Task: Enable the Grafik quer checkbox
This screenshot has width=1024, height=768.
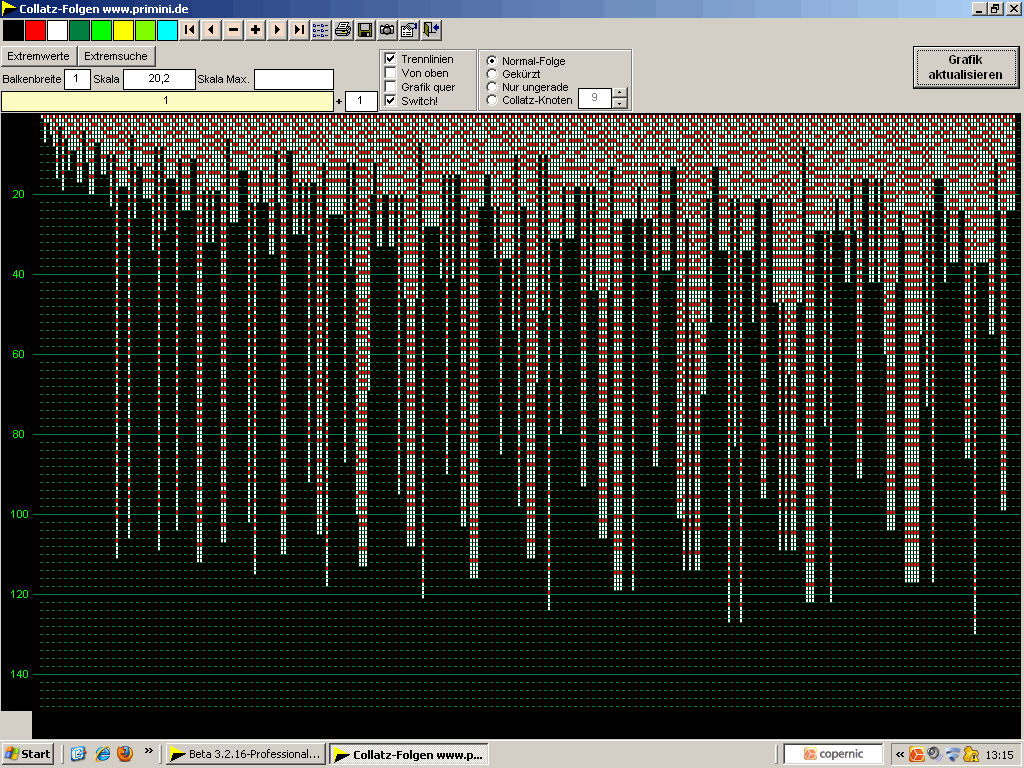Action: click(391, 87)
